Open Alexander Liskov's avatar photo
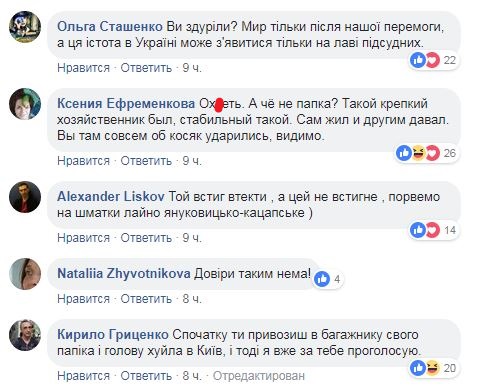 click(25, 197)
